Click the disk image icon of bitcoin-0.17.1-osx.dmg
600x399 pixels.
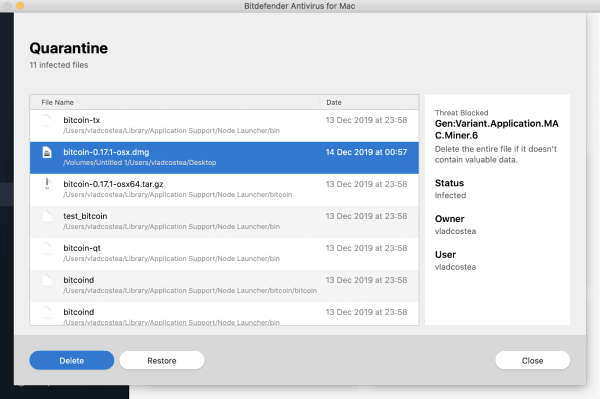47,152
